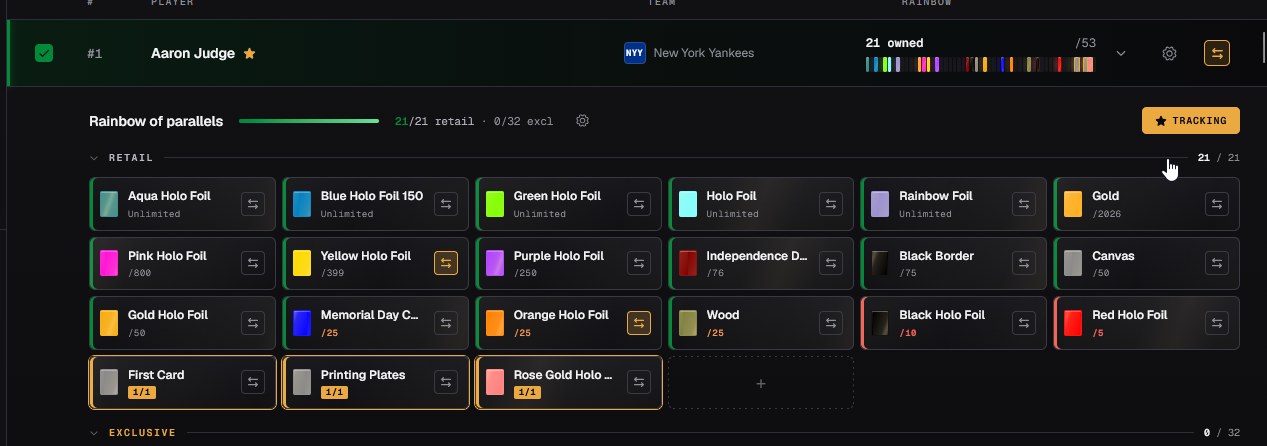Viewport: 1267px width, 446px height.
Task: Click the Canvas card title
Action: (1113, 256)
